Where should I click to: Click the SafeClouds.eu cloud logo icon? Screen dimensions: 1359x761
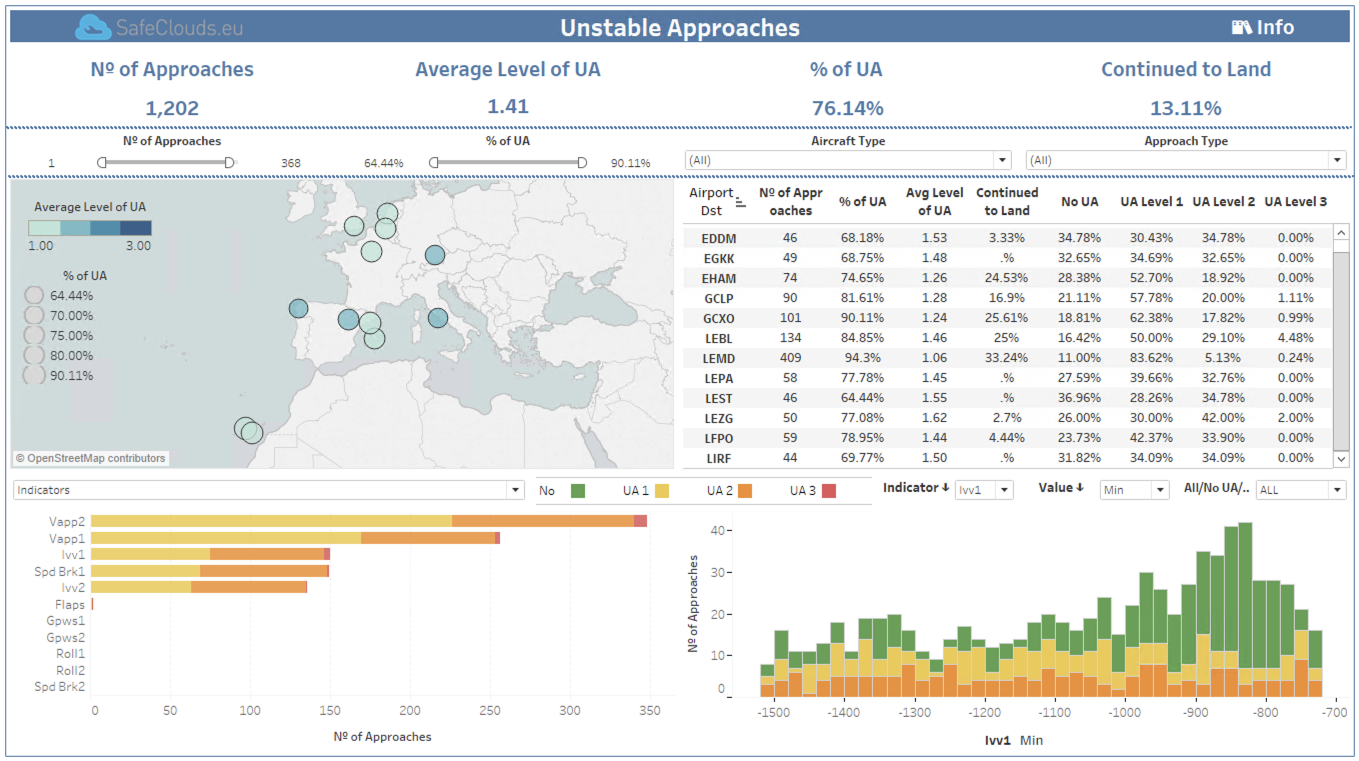pyautogui.click(x=93, y=27)
